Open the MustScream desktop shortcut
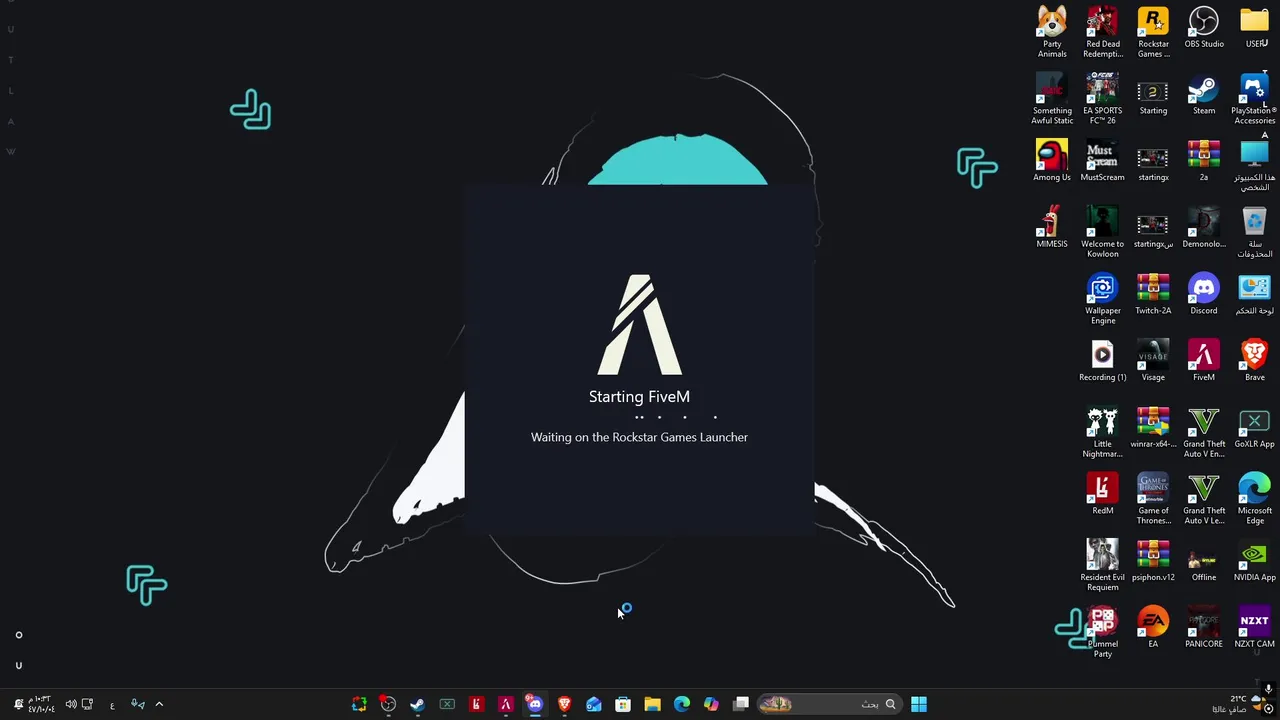Screen dimensions: 1280x720 coord(1103,161)
